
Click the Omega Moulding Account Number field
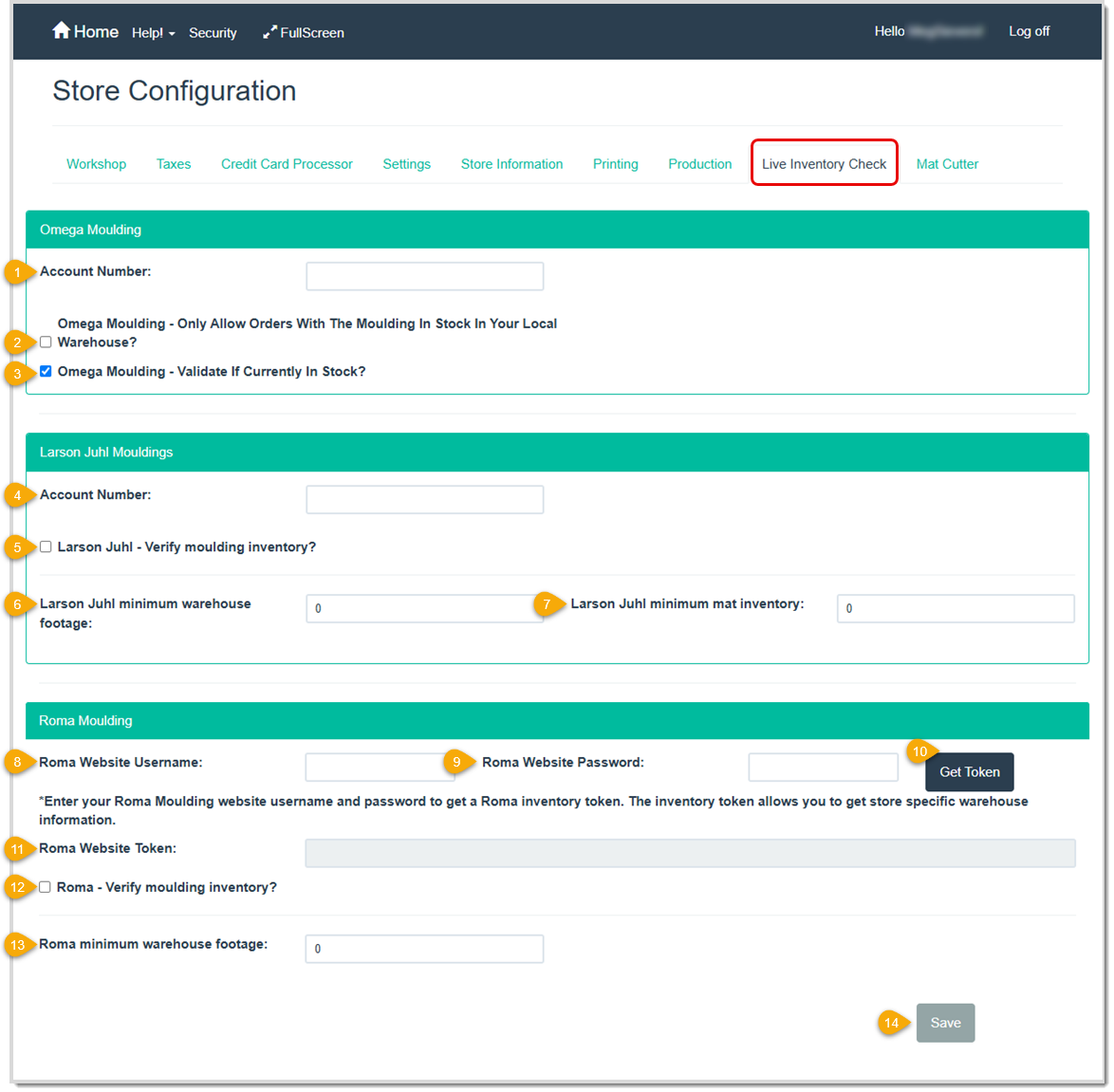click(x=424, y=275)
